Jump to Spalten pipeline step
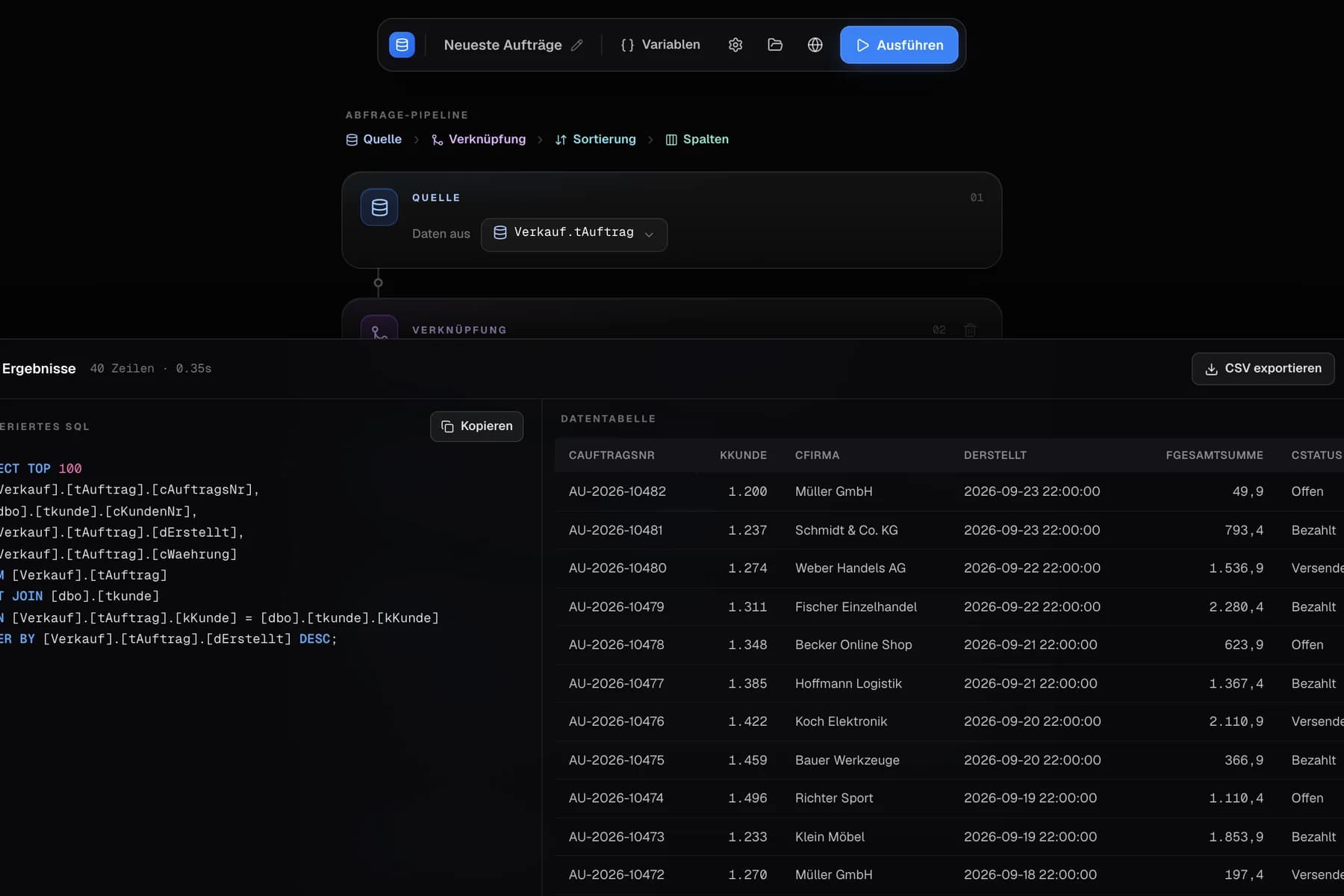1344x896 pixels. point(697,140)
